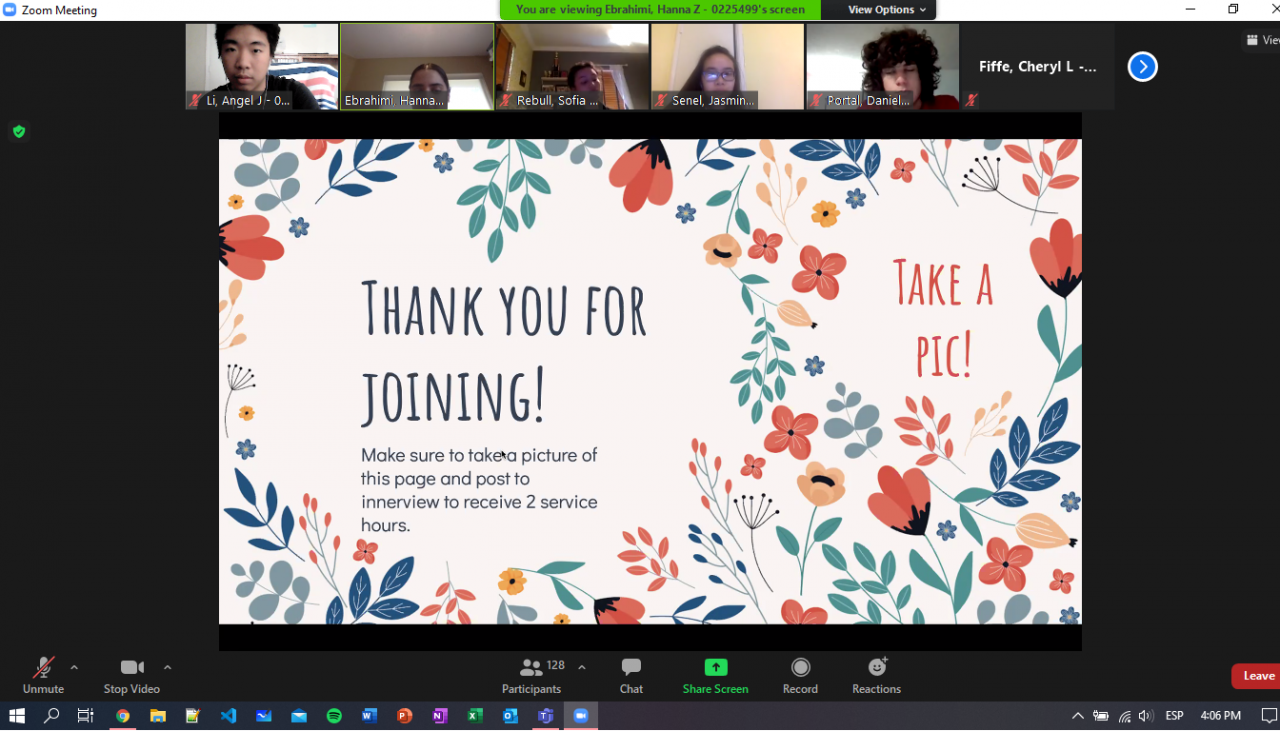The width and height of the screenshot is (1280, 731).
Task: Open Windows Search from taskbar
Action: point(51,716)
